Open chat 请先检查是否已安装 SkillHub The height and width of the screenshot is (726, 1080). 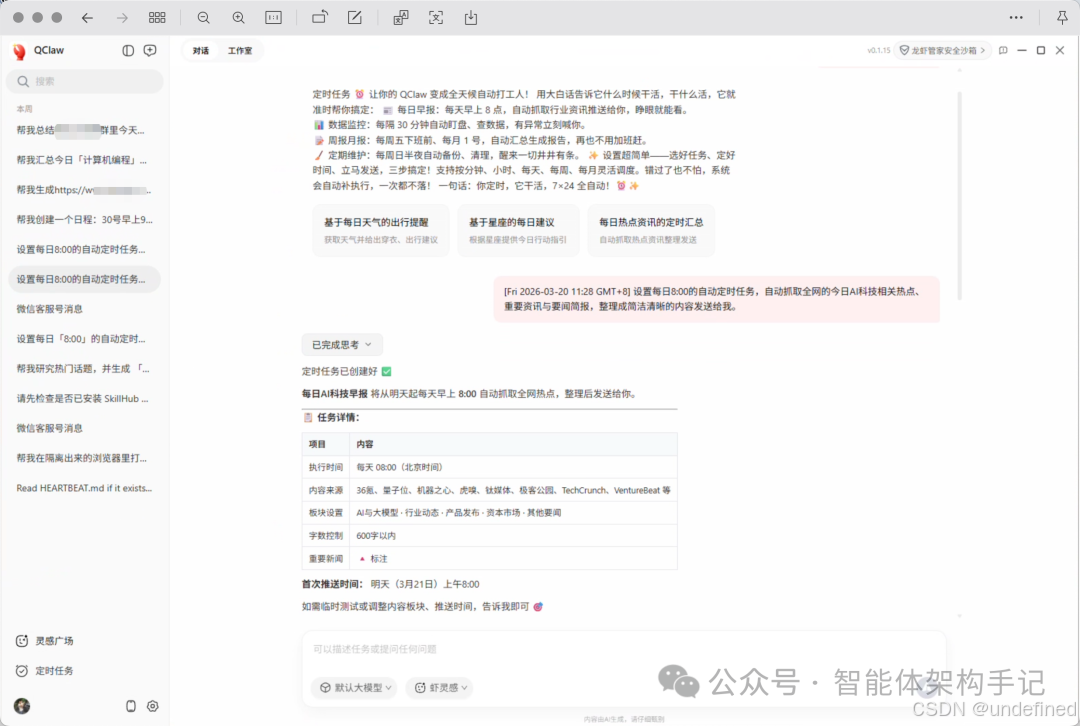[x=84, y=398]
